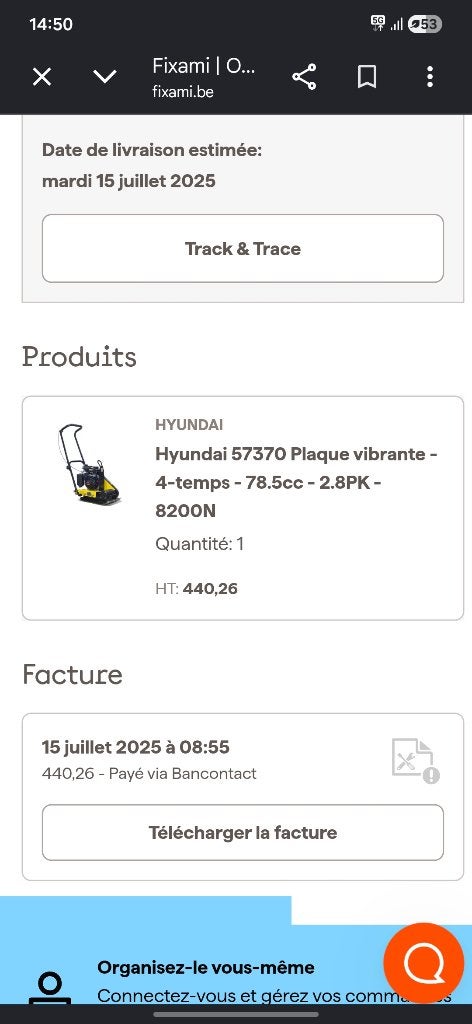Tap the 5G network status icon

click(x=378, y=24)
